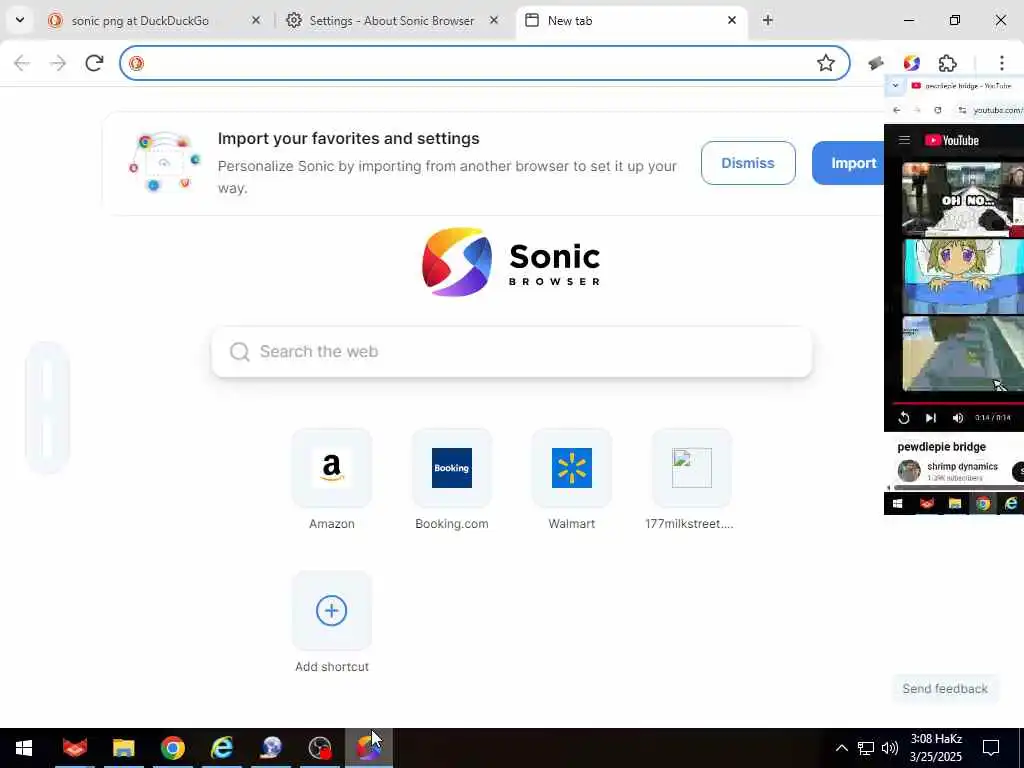Reload the page
Image resolution: width=1024 pixels, height=768 pixels.
(95, 63)
